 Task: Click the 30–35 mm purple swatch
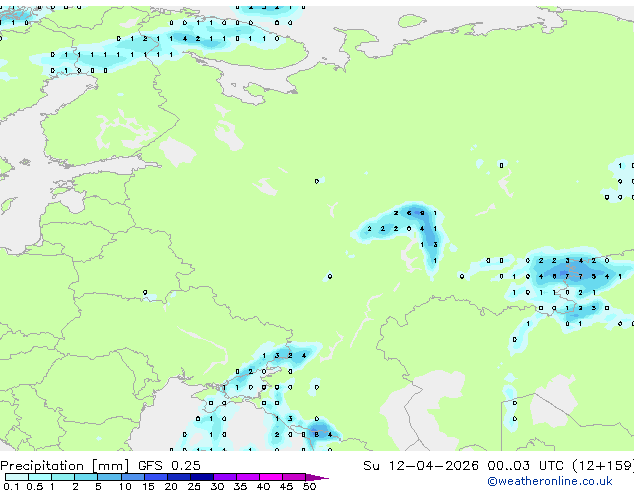(225, 477)
